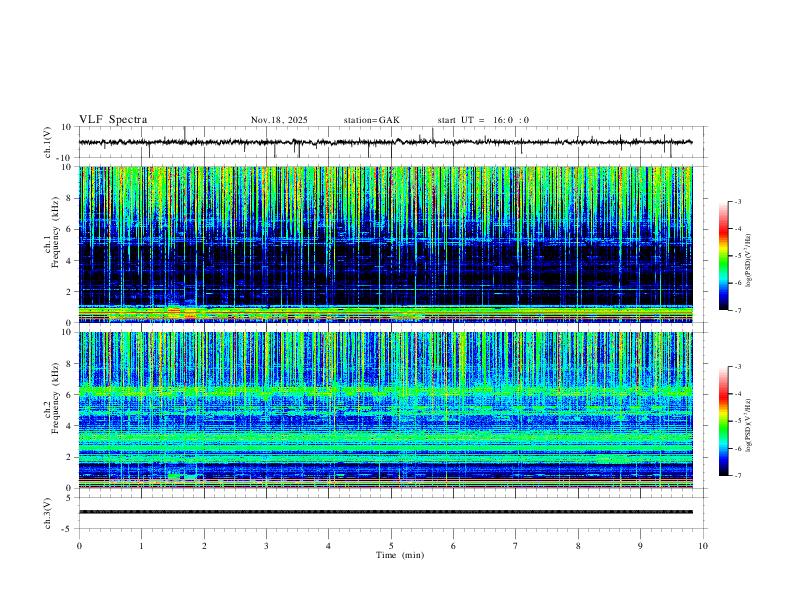
Task: Click the ch.1 "Frequency (kHz)" axis label
Action: click(x=55, y=234)
